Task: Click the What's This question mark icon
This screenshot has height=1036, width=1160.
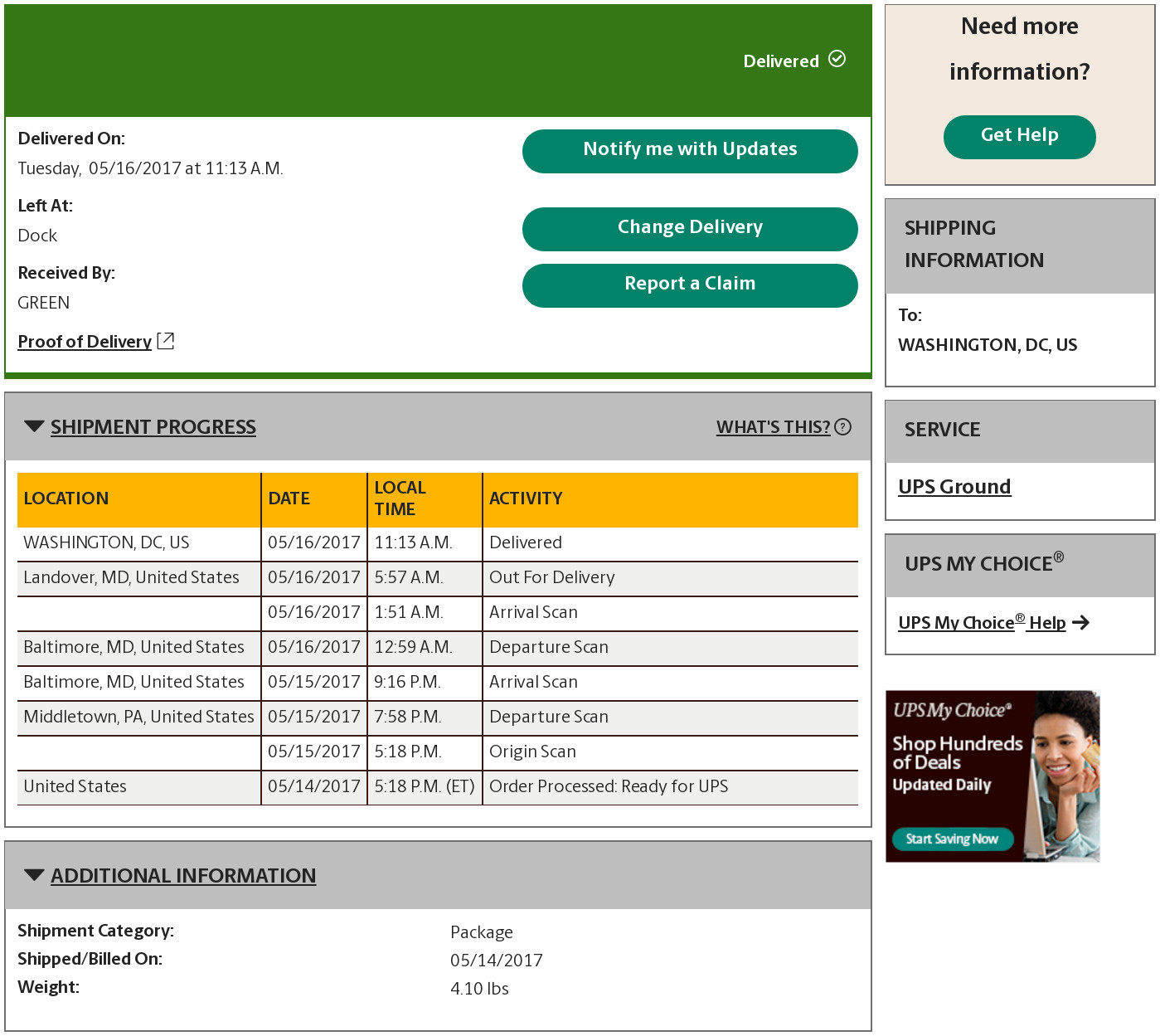Action: click(843, 427)
